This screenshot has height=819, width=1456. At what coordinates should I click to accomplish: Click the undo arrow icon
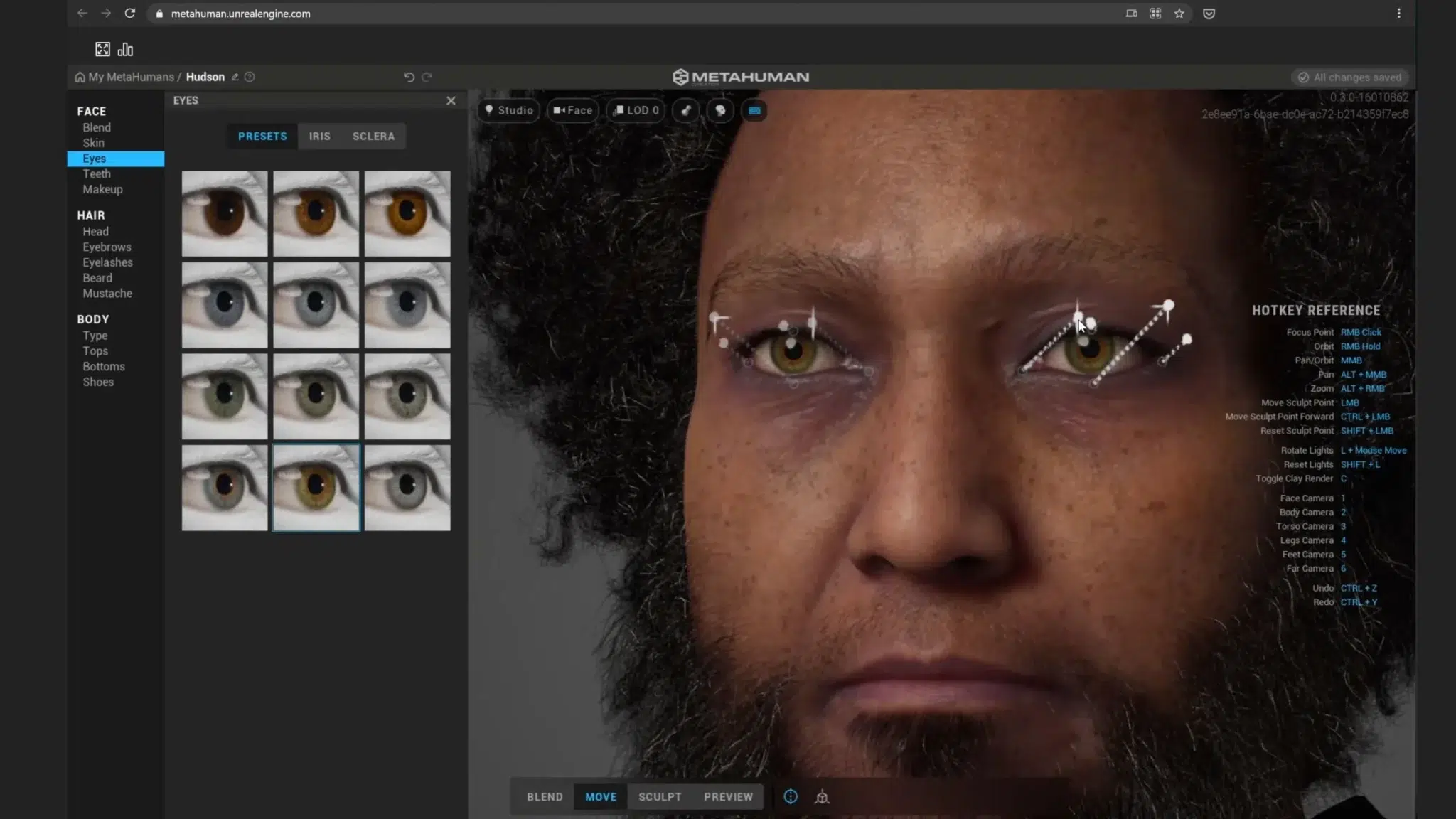(x=409, y=77)
